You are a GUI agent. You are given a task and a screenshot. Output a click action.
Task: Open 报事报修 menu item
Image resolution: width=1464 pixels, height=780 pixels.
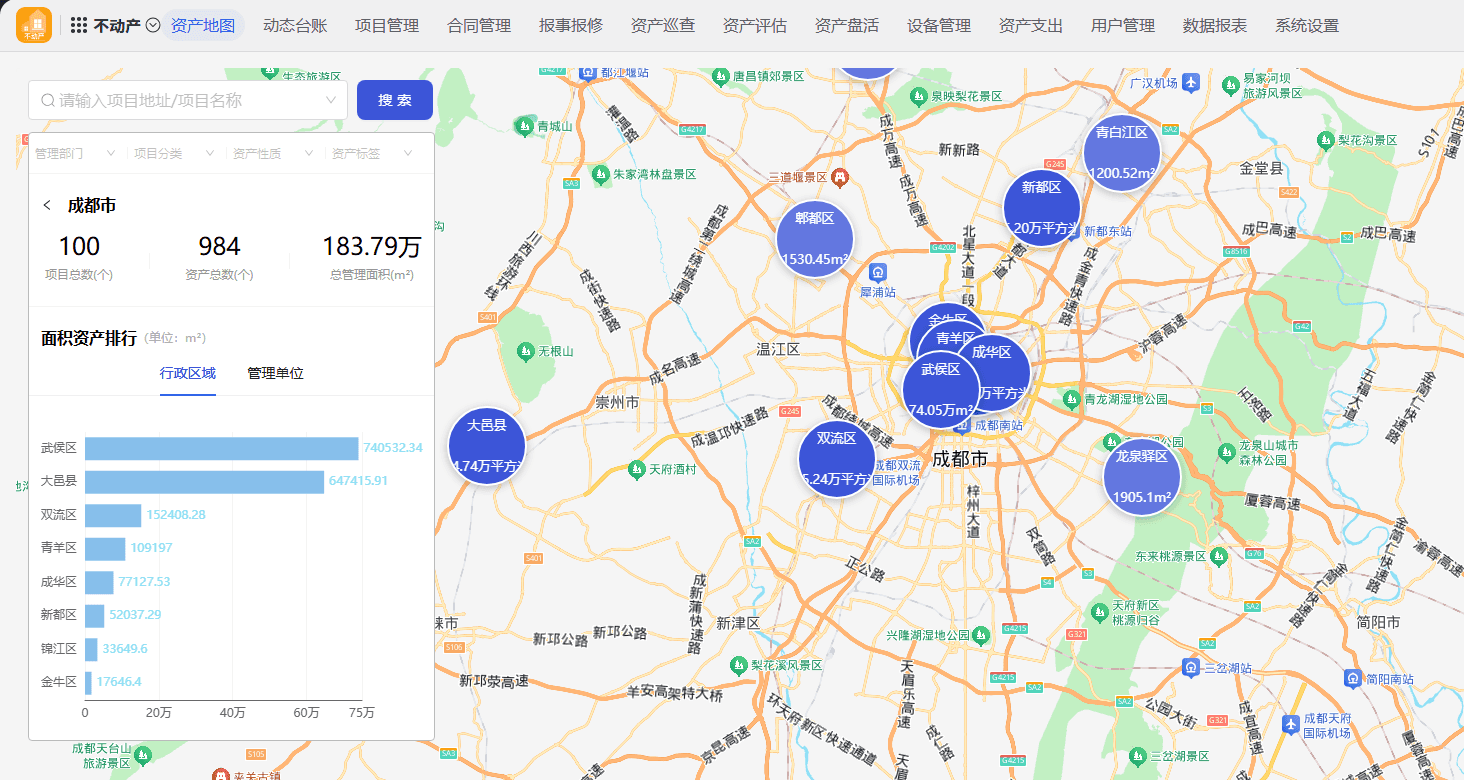point(571,26)
